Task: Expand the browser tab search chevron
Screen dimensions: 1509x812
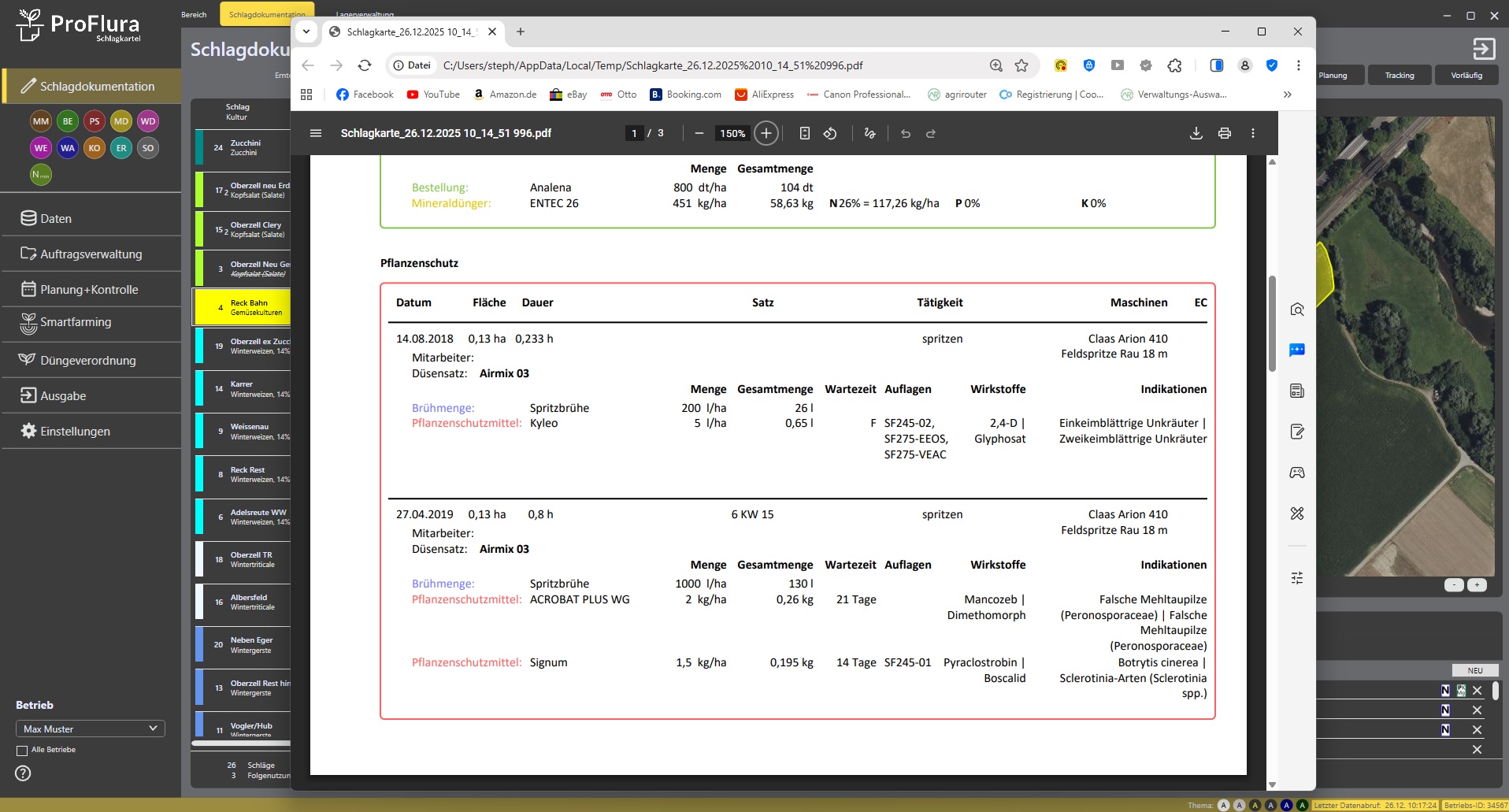Action: (306, 32)
